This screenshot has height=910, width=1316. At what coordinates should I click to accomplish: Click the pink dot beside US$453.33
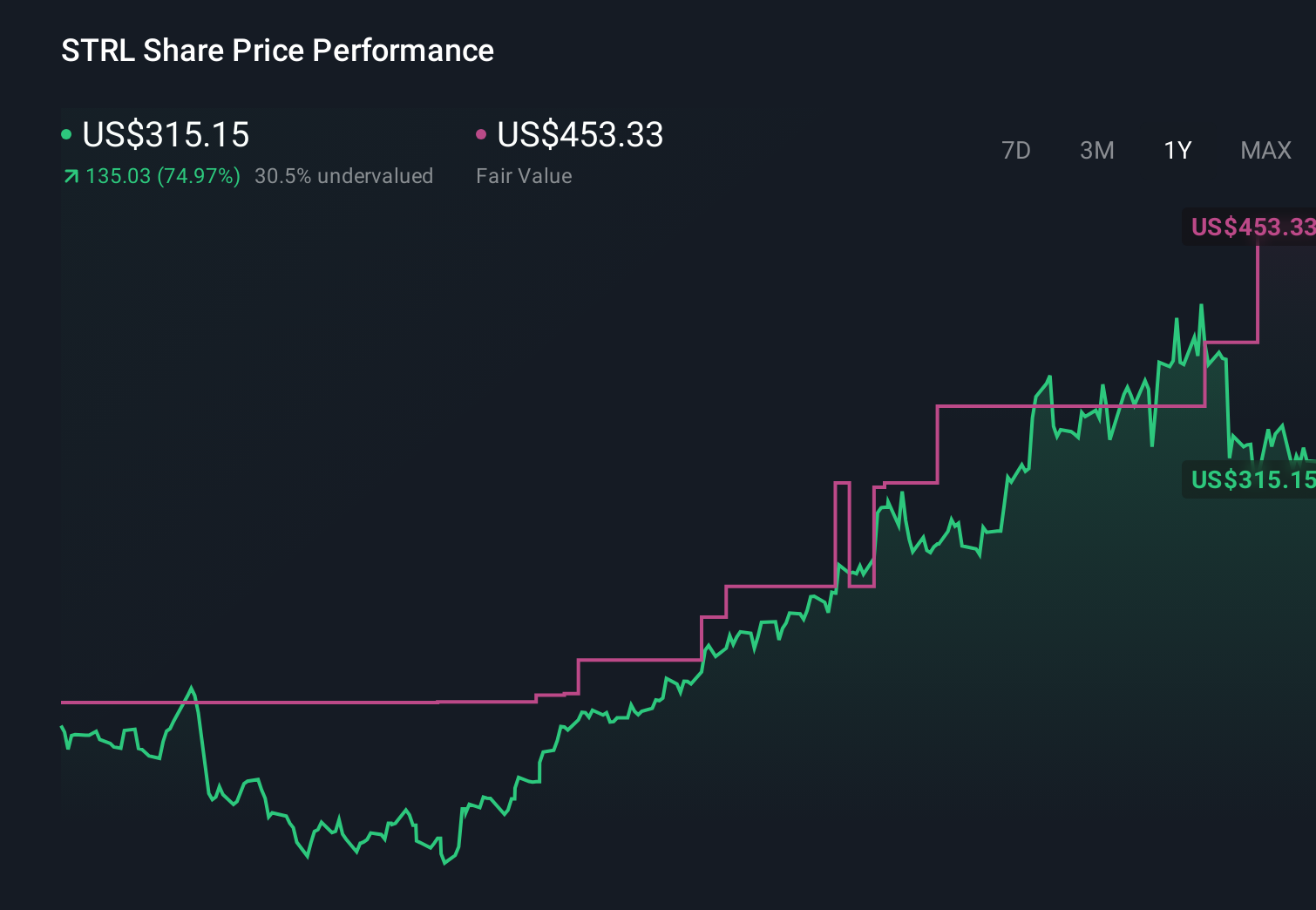pyautogui.click(x=481, y=133)
